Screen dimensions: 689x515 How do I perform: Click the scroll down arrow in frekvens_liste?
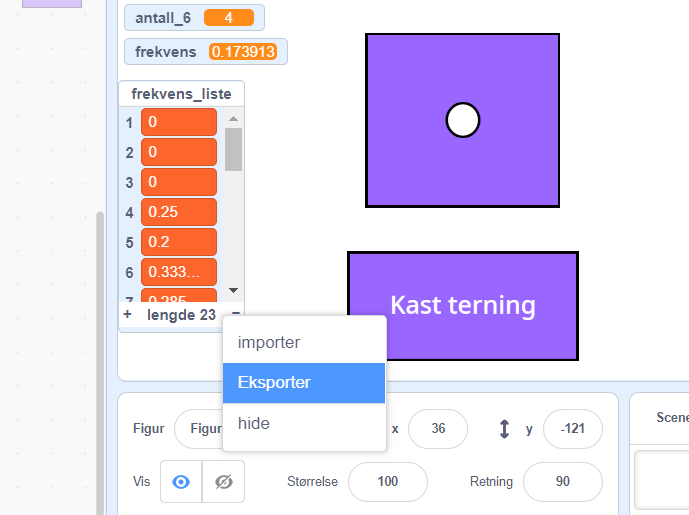pyautogui.click(x=233, y=290)
